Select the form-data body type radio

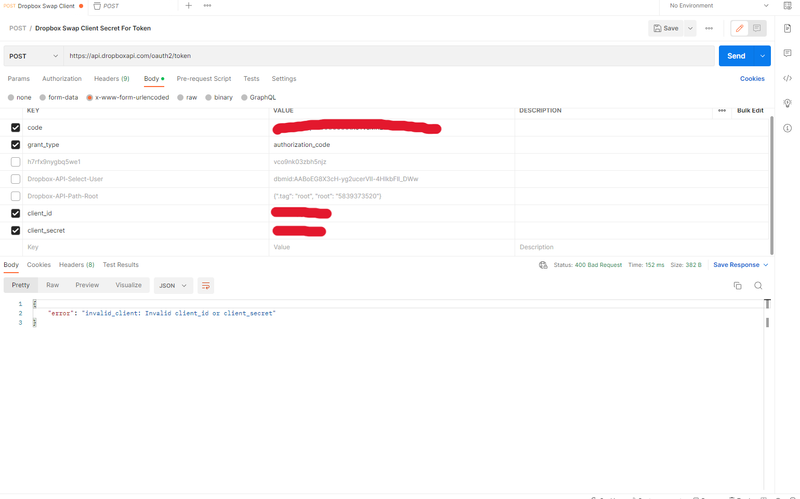pyautogui.click(x=42, y=97)
